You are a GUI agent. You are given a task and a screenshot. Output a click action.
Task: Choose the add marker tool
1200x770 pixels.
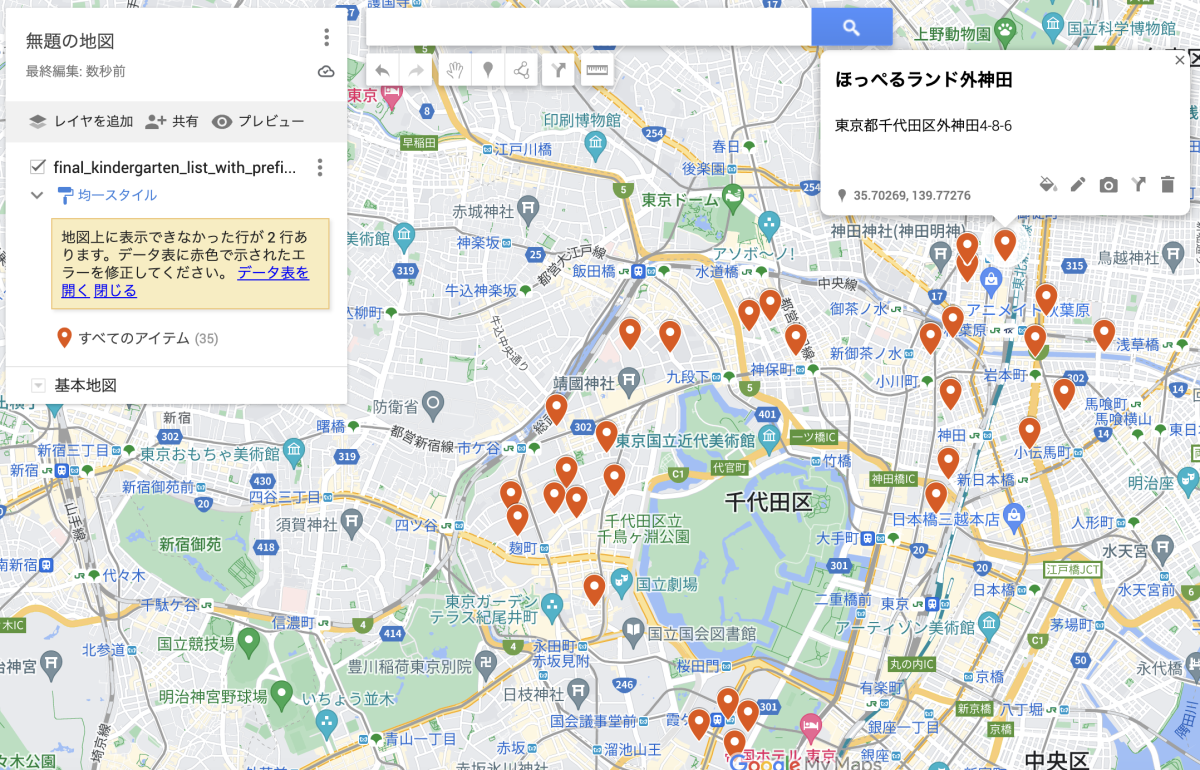pyautogui.click(x=488, y=70)
